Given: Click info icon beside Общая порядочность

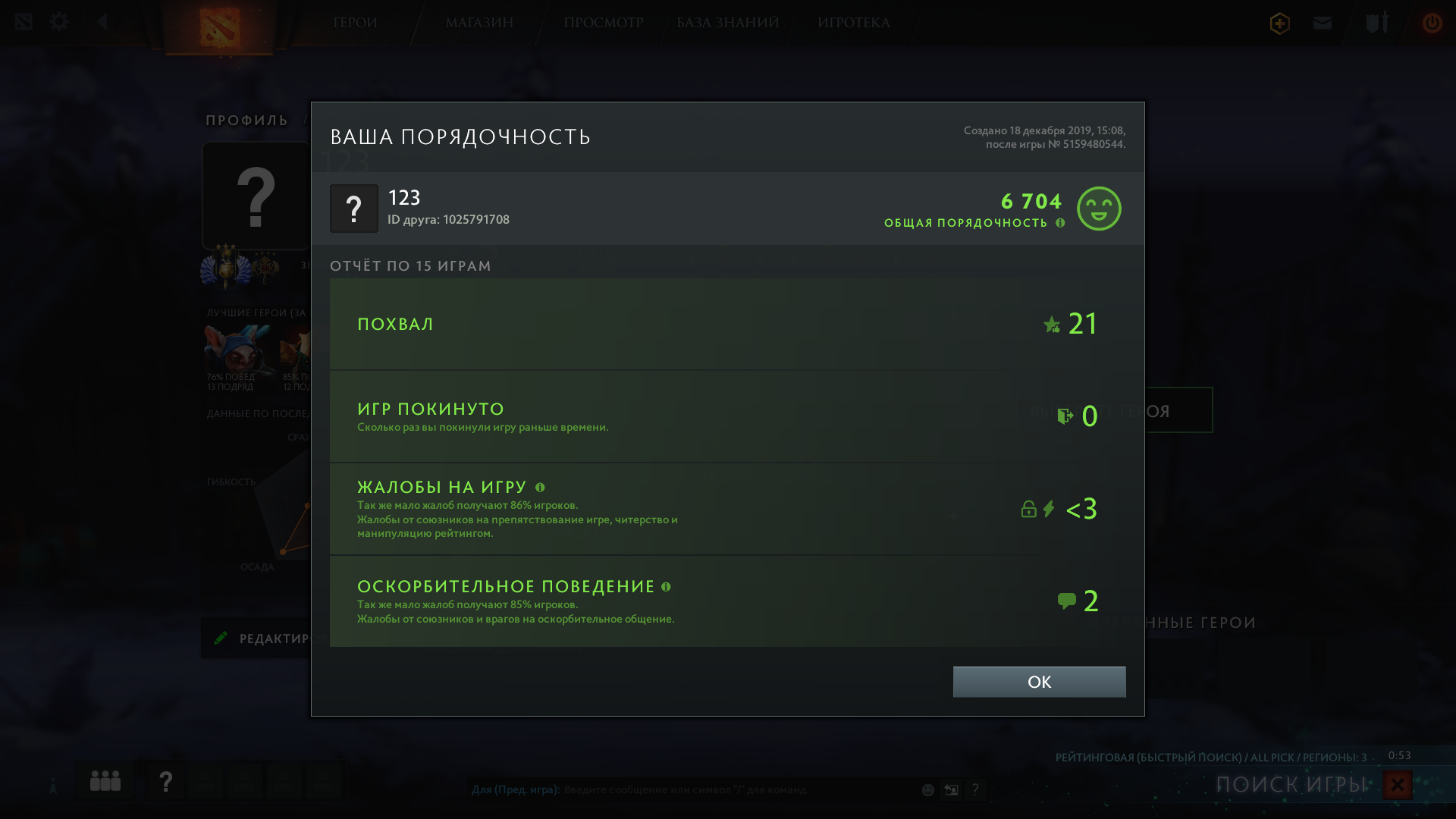Looking at the screenshot, I should point(1060,223).
